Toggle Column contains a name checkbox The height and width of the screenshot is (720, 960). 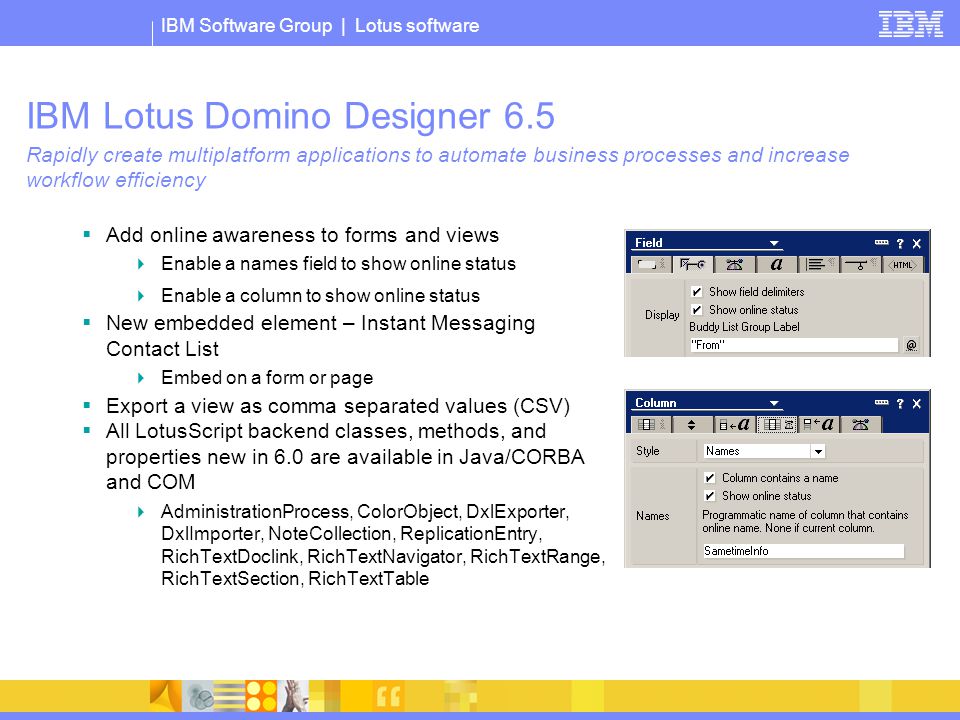[710, 478]
